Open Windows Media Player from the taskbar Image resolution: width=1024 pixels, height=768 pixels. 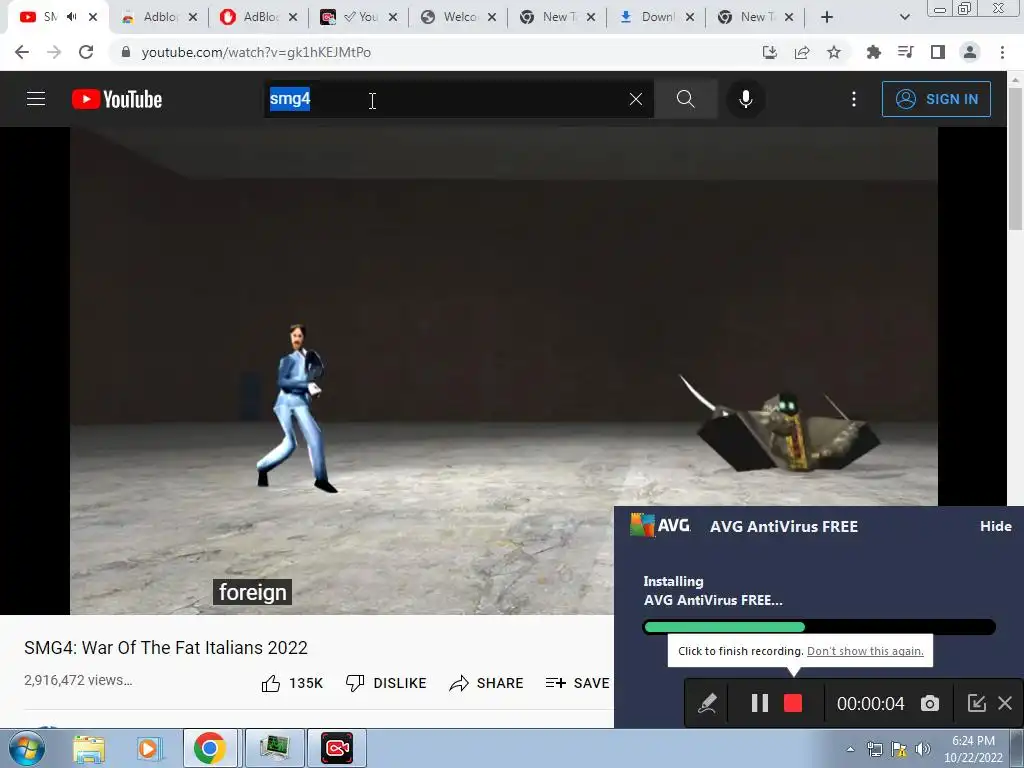coord(148,748)
